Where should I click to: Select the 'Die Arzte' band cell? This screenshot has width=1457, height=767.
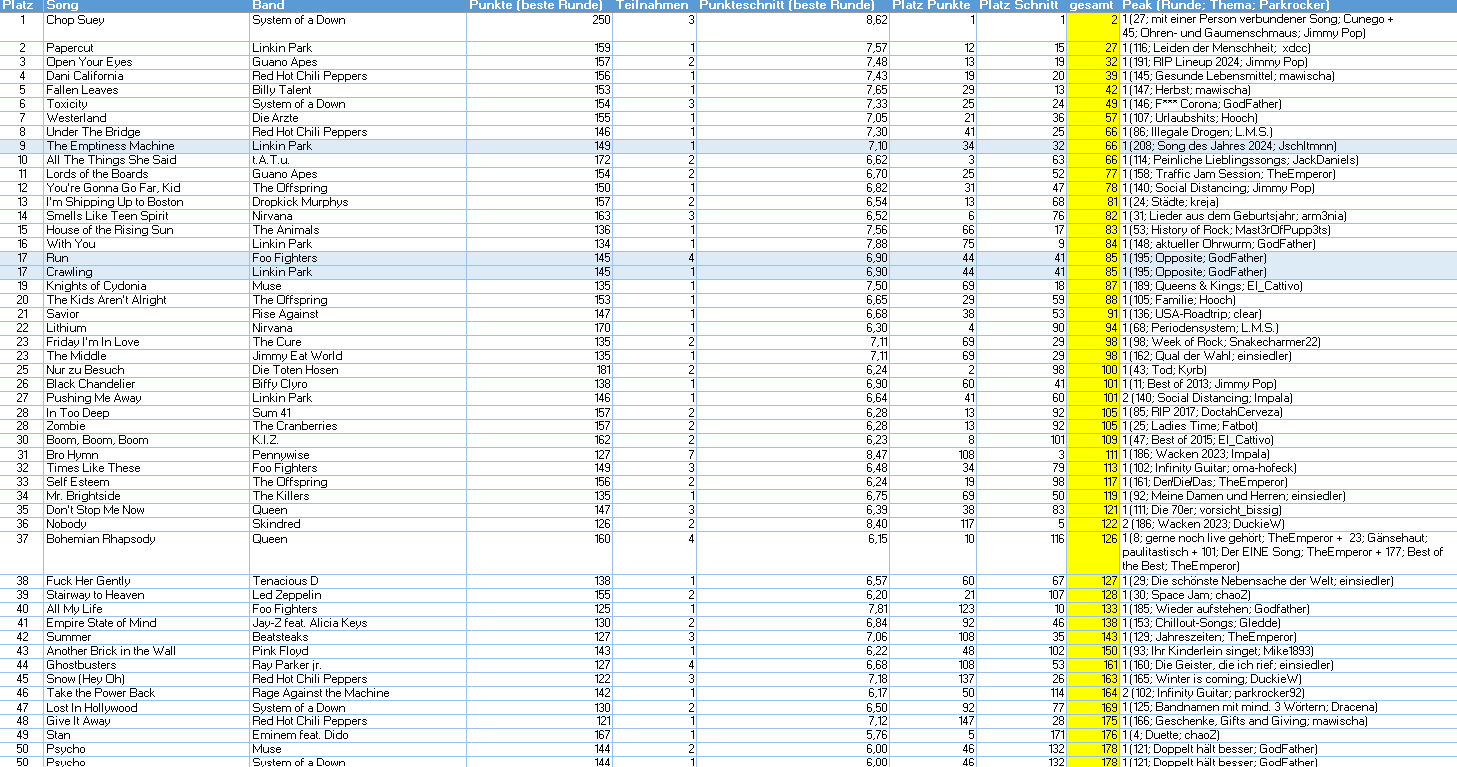coord(357,118)
